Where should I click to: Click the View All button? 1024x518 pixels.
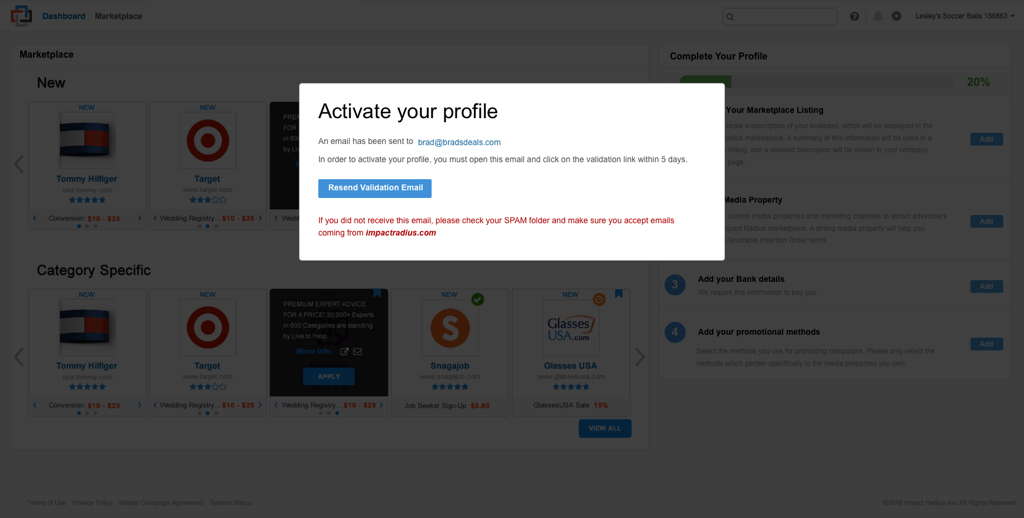coord(605,429)
